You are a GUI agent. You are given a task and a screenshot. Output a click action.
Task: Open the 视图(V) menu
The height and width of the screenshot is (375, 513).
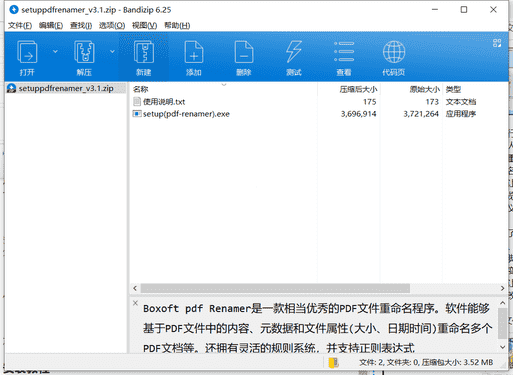144,25
